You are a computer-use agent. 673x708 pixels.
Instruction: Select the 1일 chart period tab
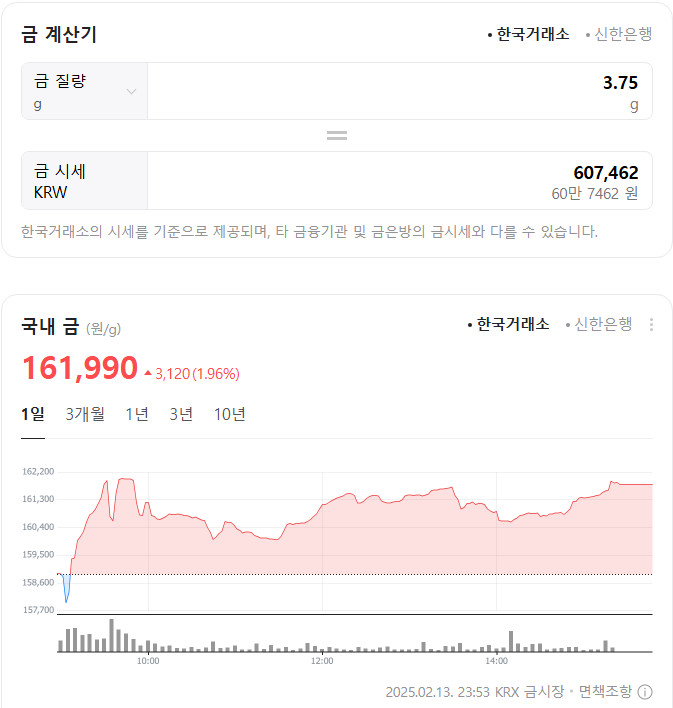[x=33, y=414]
